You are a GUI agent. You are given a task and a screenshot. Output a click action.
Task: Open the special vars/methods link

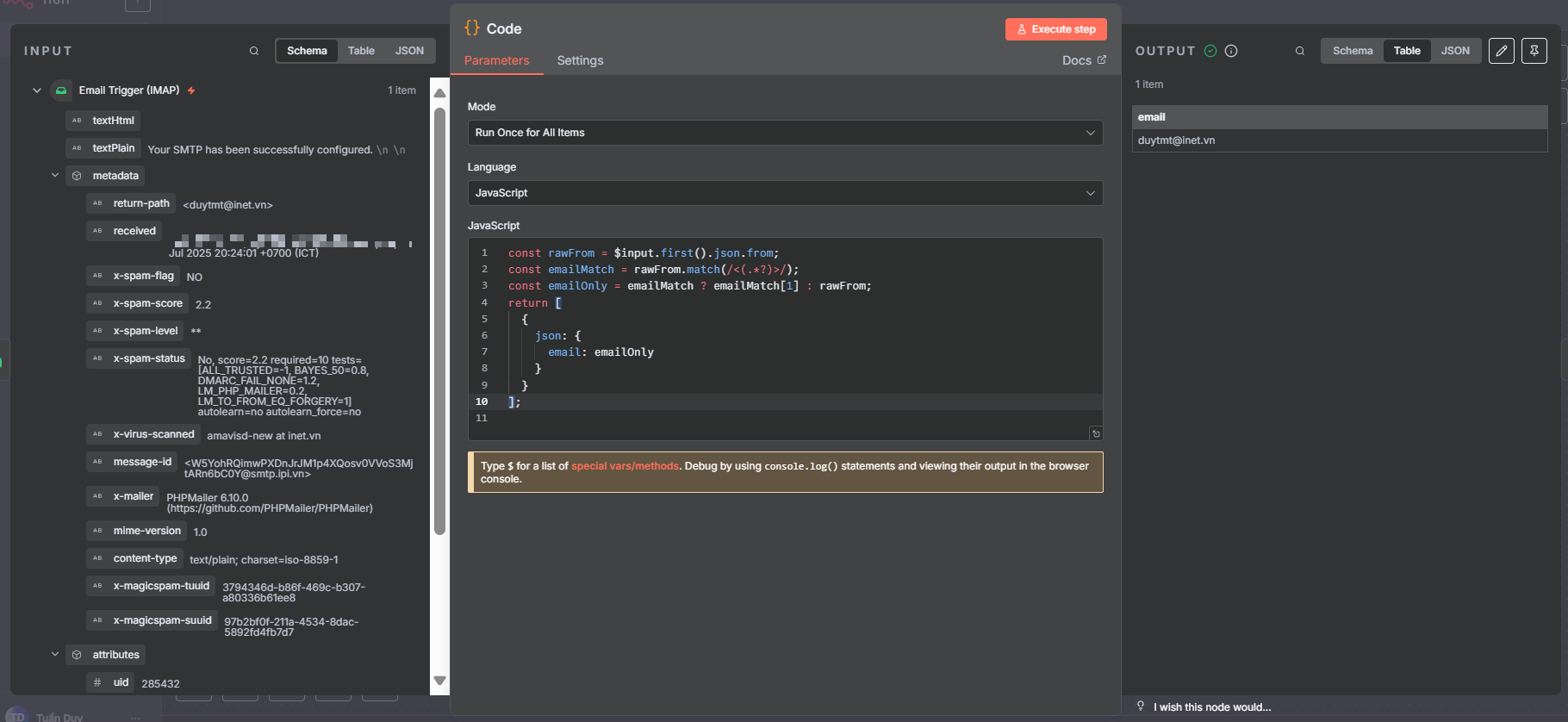(x=625, y=466)
